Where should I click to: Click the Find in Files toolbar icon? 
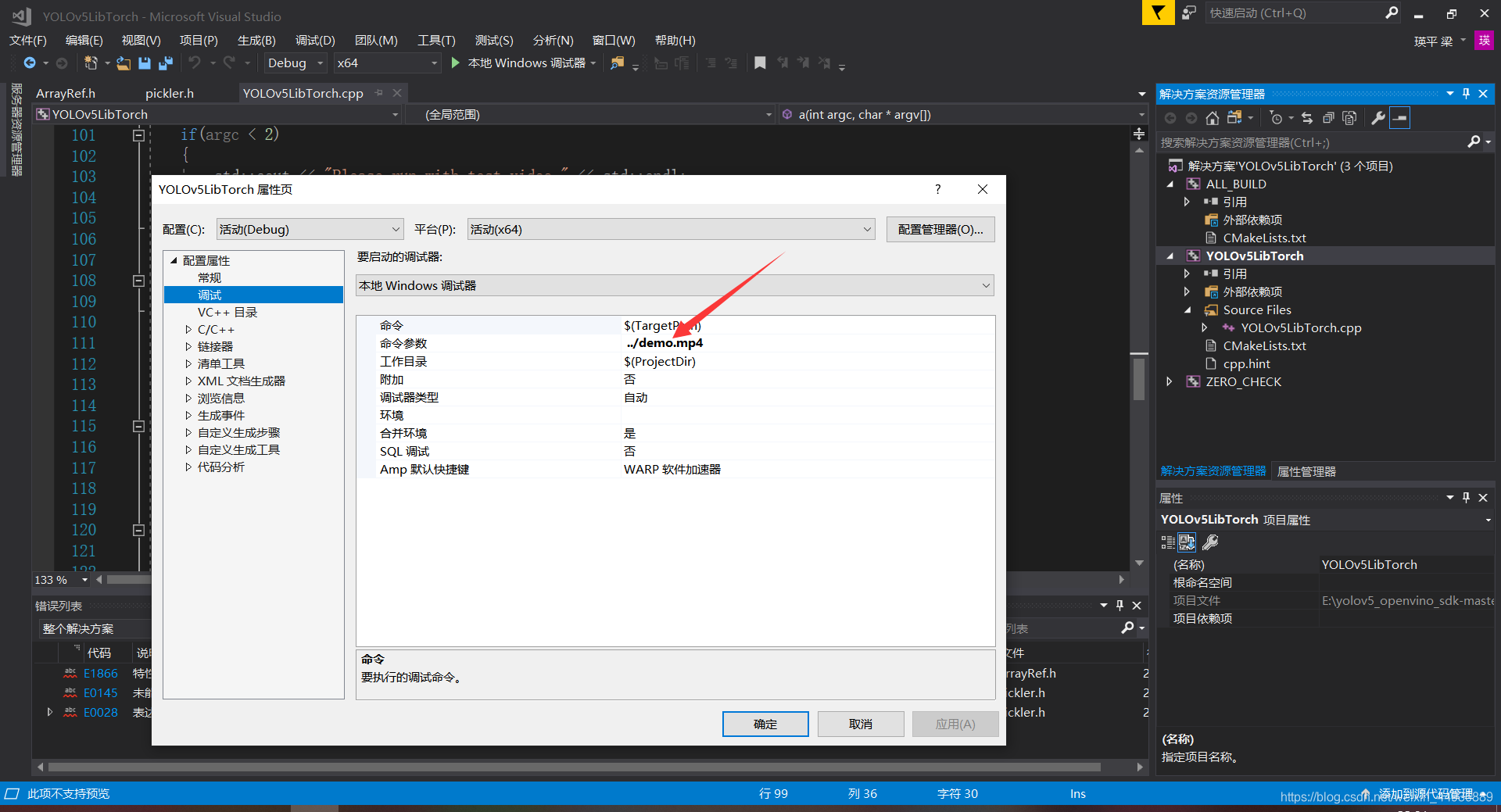tap(618, 63)
